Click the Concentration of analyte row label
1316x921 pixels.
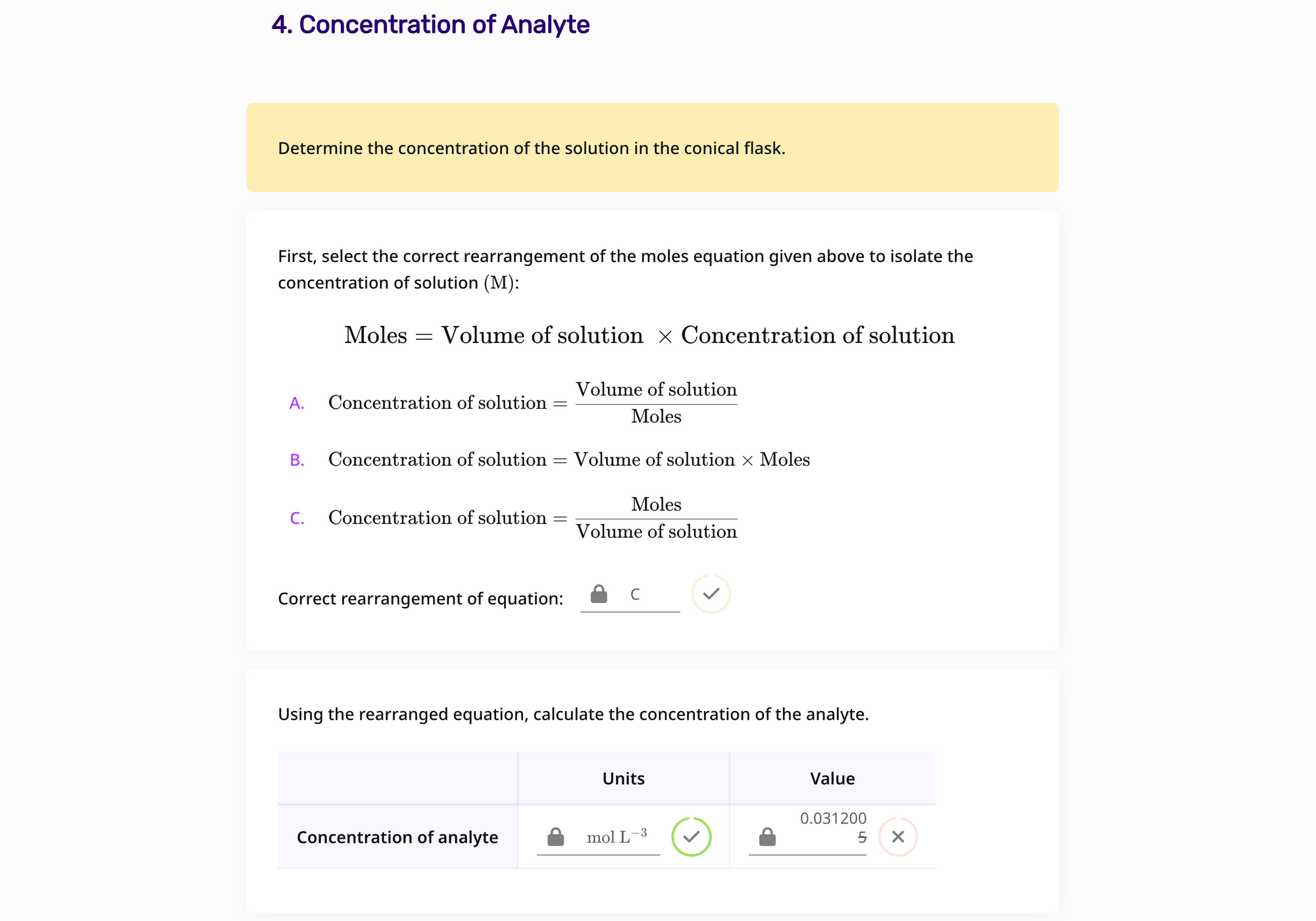[397, 837]
